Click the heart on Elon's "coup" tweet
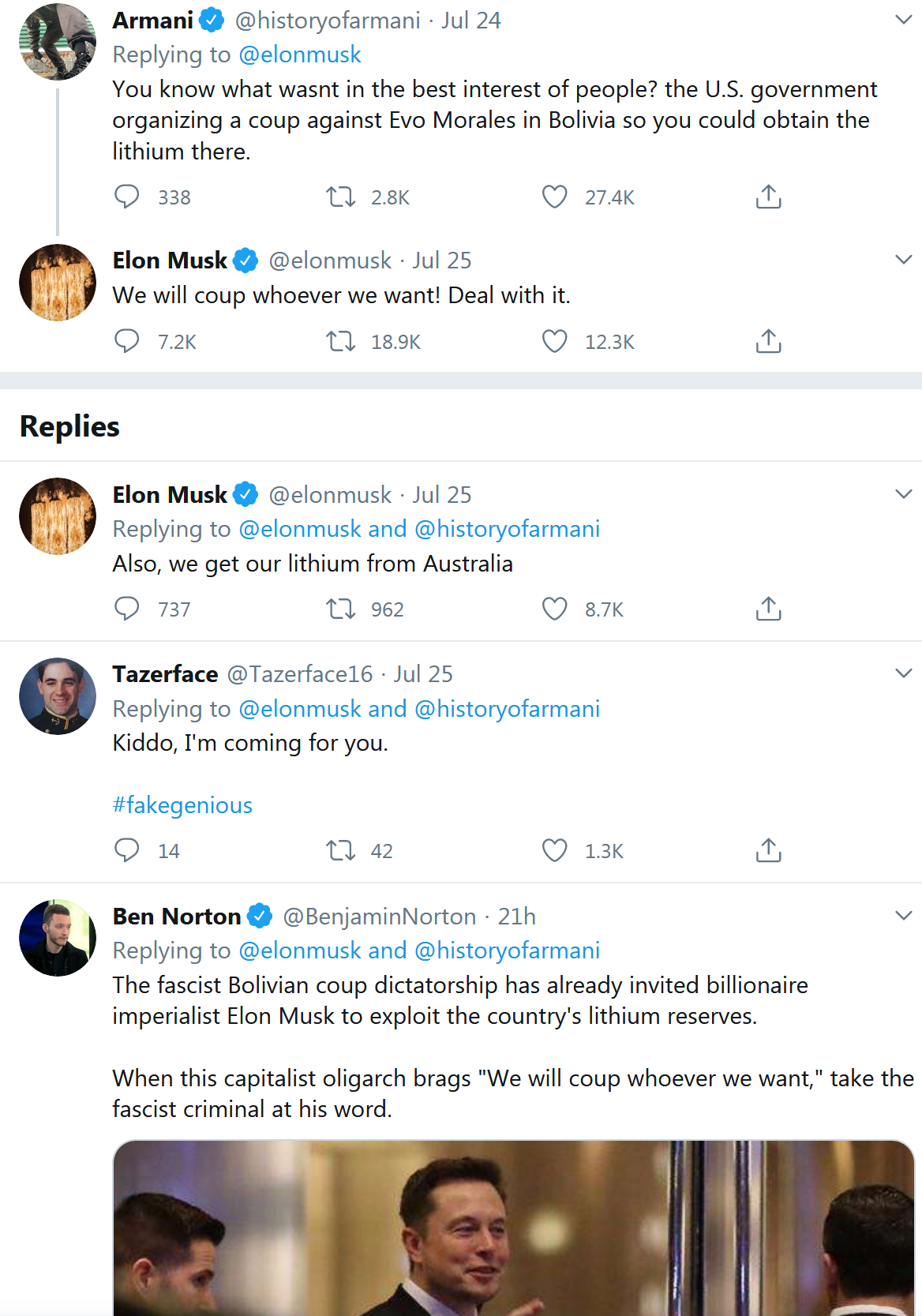The image size is (922, 1316). (554, 341)
